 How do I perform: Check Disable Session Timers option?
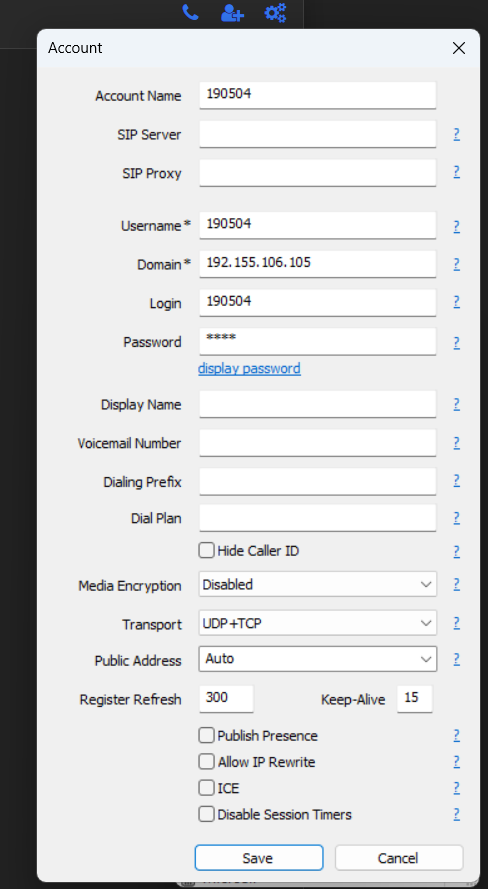[x=206, y=814]
